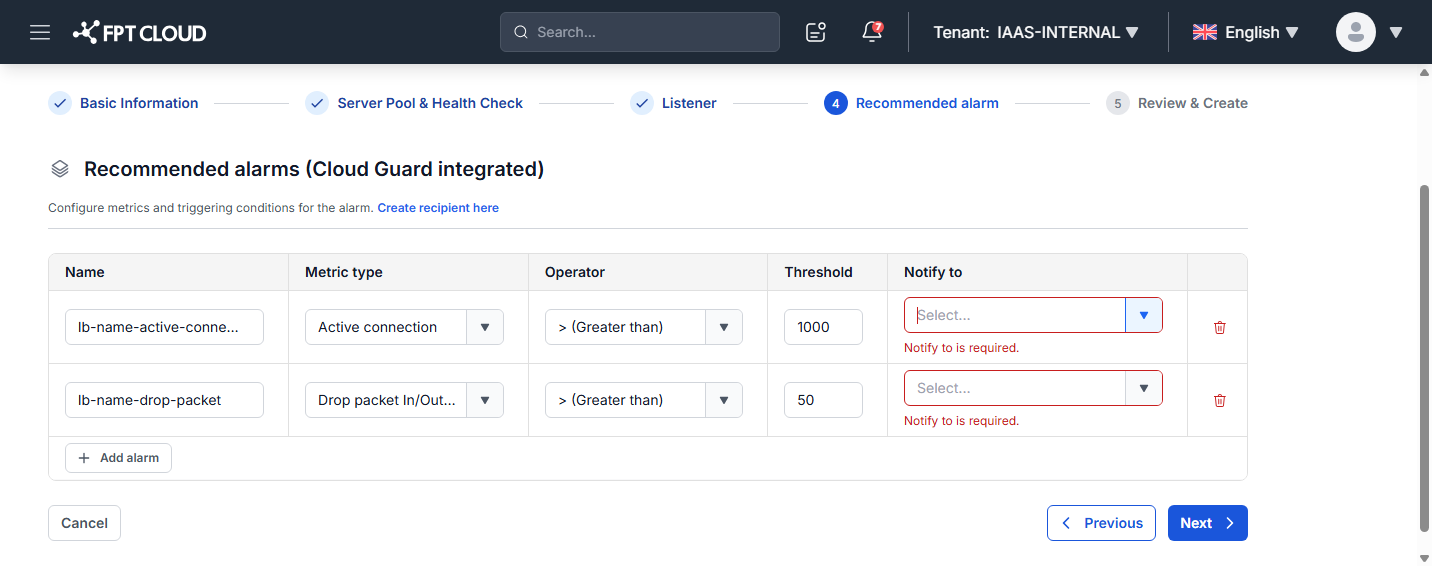
Task: Open the English language dropdown
Action: click(1246, 32)
